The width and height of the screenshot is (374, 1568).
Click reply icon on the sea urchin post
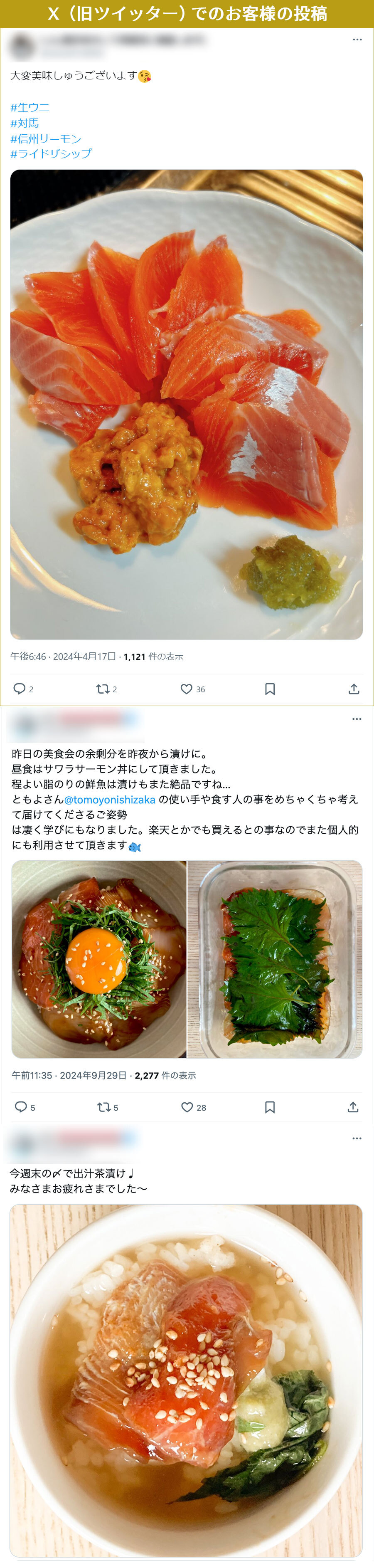click(x=20, y=689)
